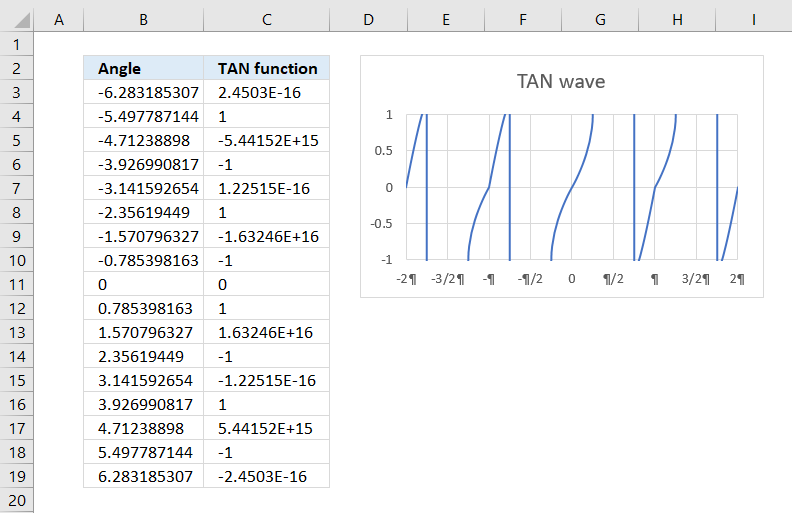Screen dimensions: 792x513
Task: Select cell with 5.44152E+15
Action: pos(267,428)
